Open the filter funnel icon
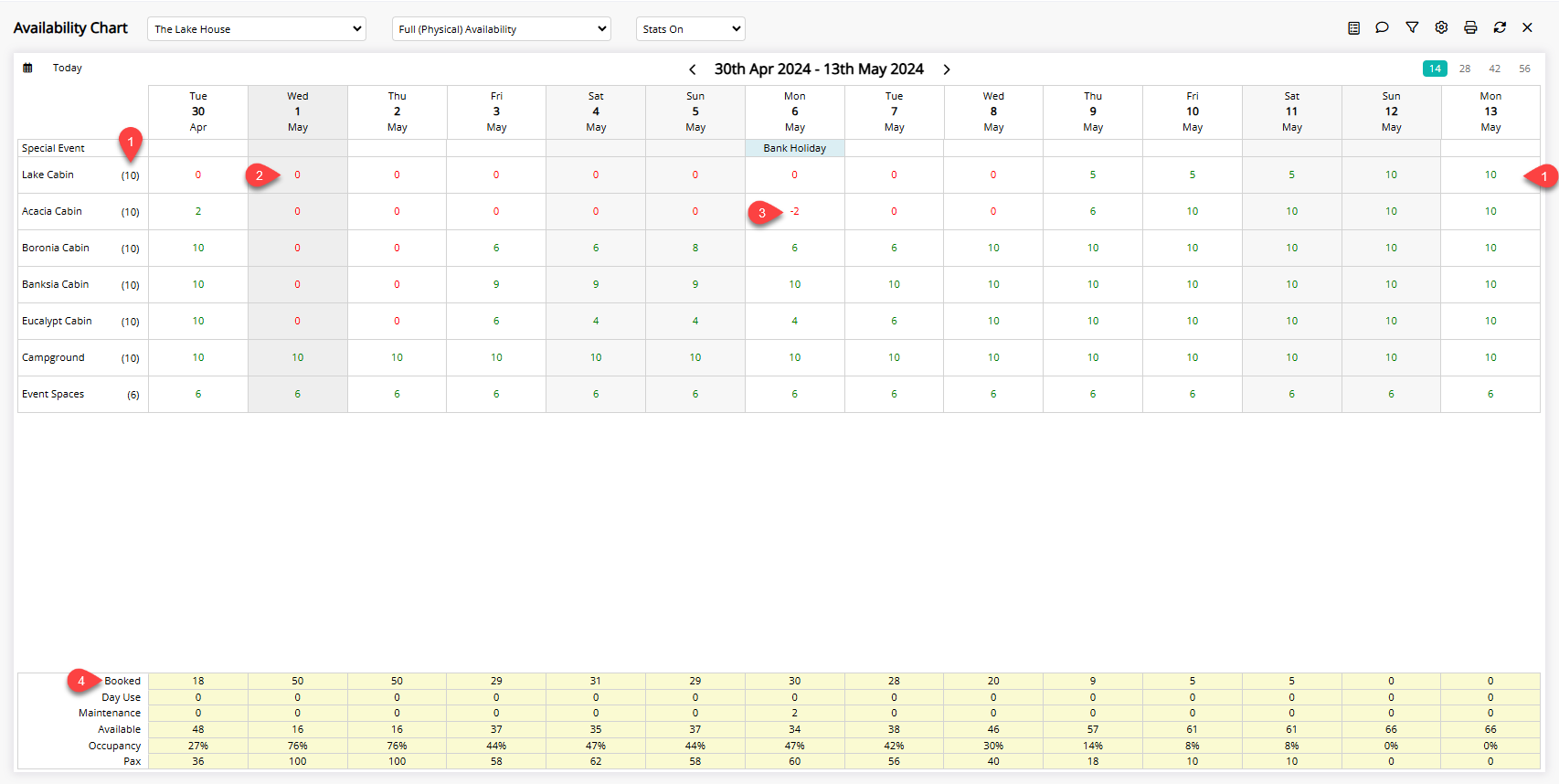 1412,28
